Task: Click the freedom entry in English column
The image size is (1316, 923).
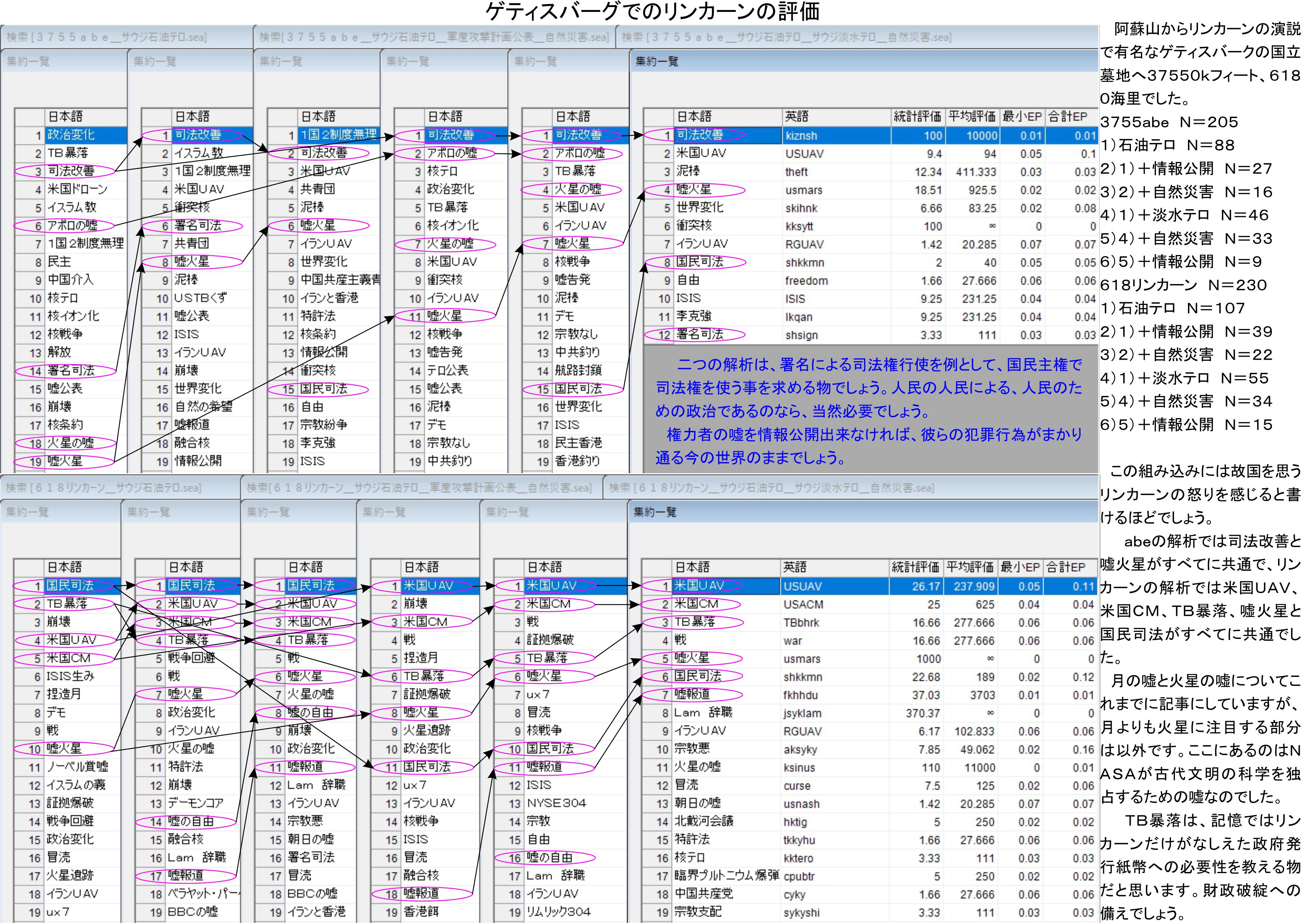Action: [x=806, y=281]
